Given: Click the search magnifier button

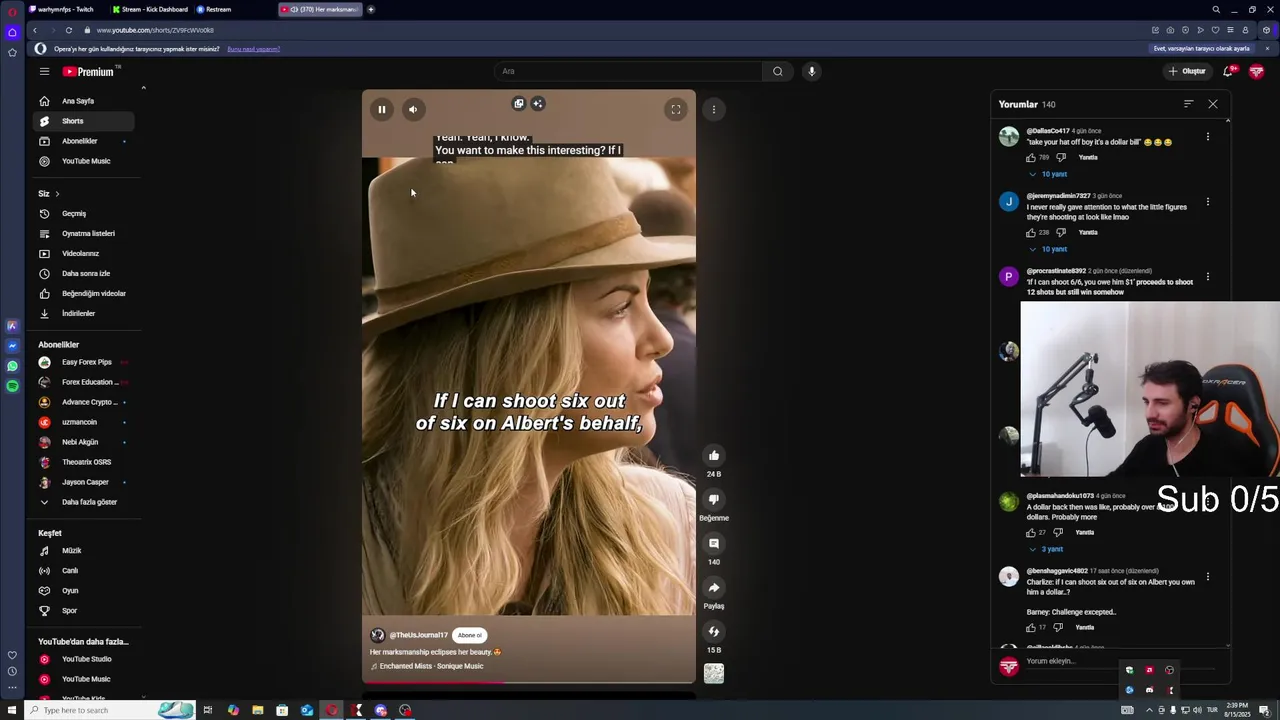Looking at the screenshot, I should point(778,71).
